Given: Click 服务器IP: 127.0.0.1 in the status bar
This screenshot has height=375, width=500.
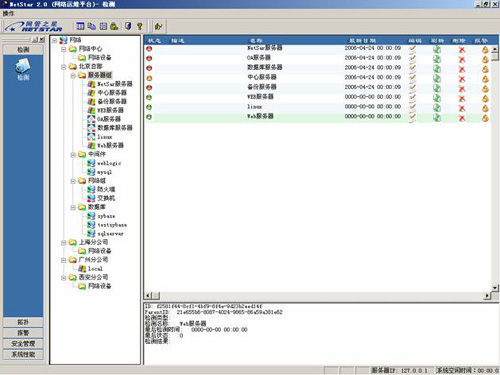Looking at the screenshot, I should coord(399,370).
